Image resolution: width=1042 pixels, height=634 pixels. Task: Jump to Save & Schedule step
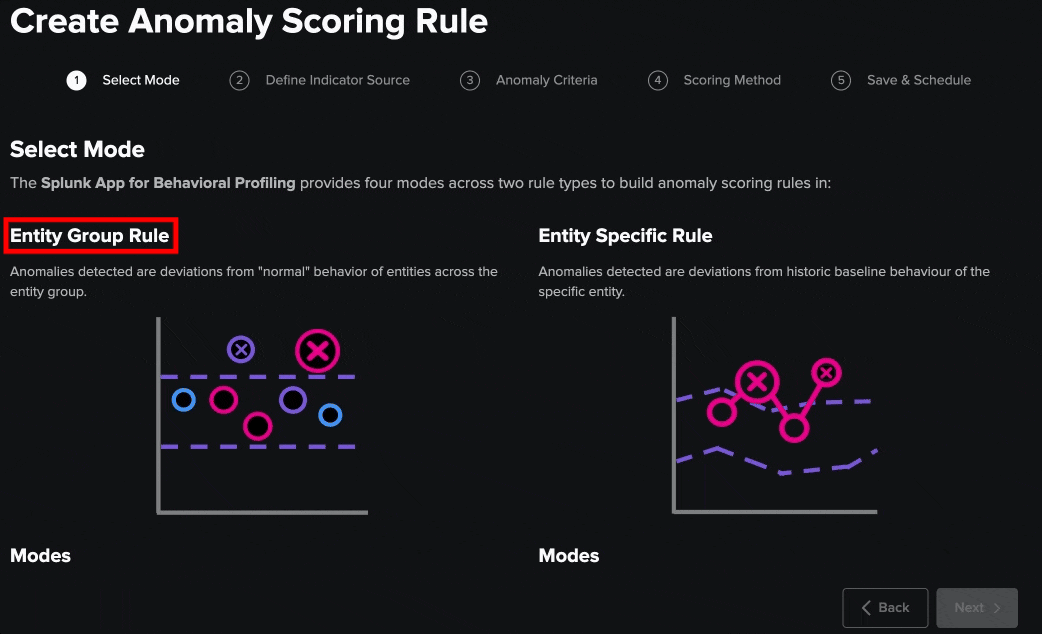[x=918, y=80]
